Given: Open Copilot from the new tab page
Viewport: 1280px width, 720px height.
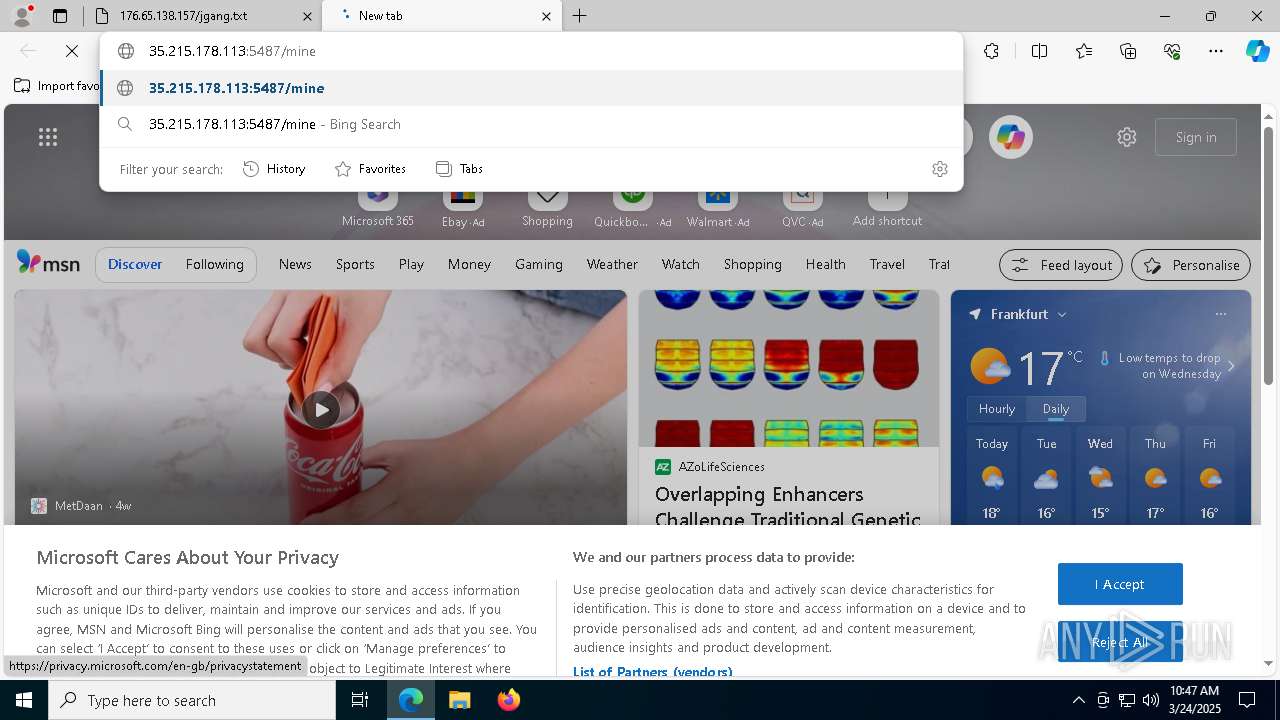Looking at the screenshot, I should click(1010, 137).
